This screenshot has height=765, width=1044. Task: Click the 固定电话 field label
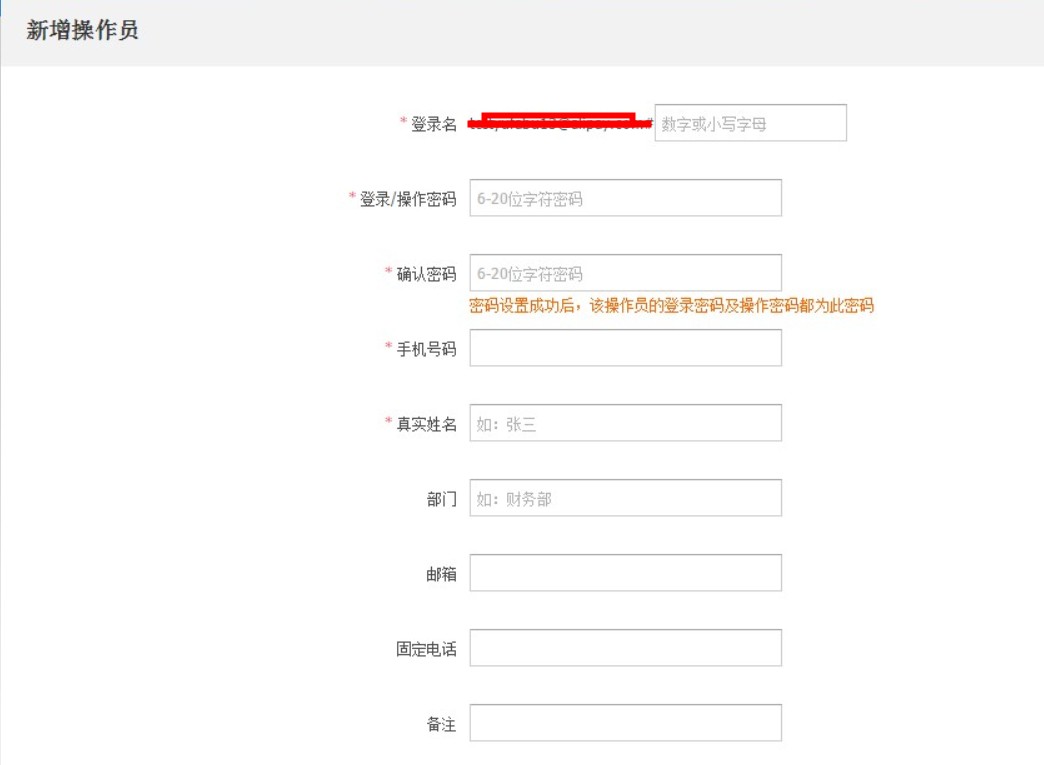coord(426,649)
